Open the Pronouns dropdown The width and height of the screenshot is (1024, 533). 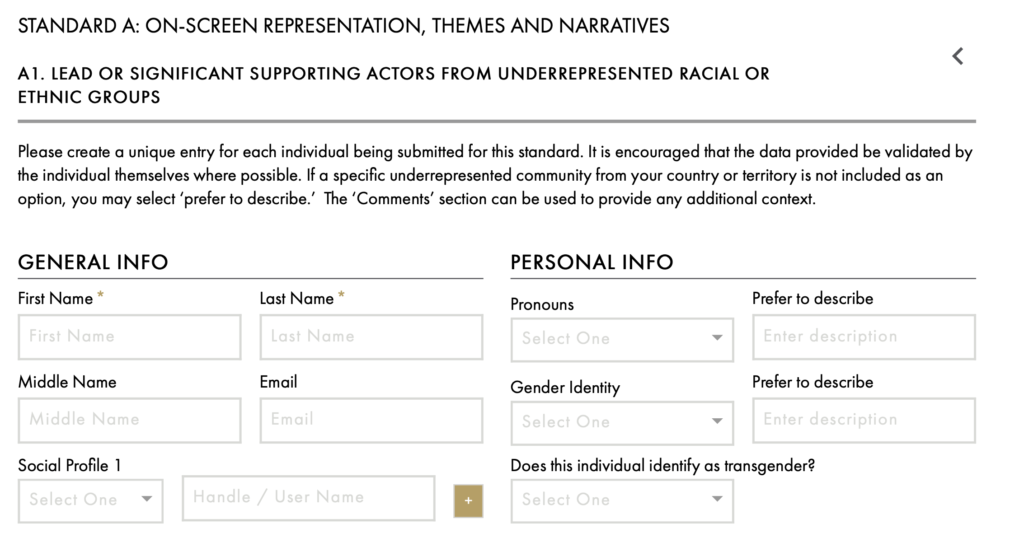click(622, 340)
